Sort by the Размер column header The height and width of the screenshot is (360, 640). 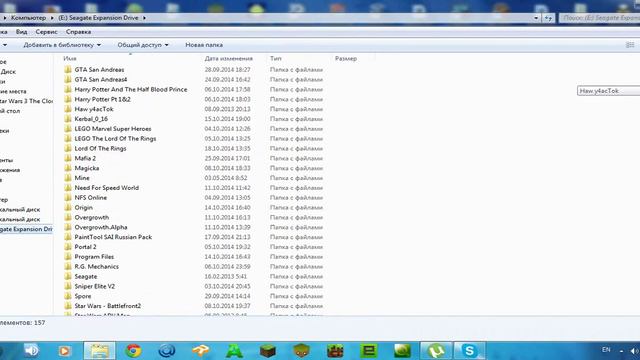pos(346,58)
